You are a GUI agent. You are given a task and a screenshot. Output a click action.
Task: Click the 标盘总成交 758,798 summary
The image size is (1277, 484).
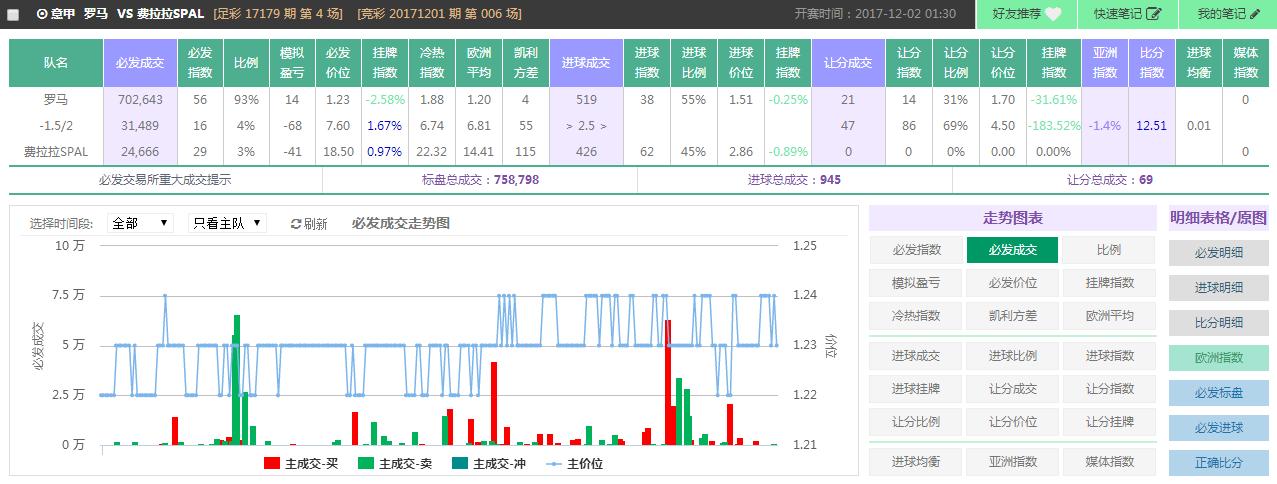pos(480,180)
